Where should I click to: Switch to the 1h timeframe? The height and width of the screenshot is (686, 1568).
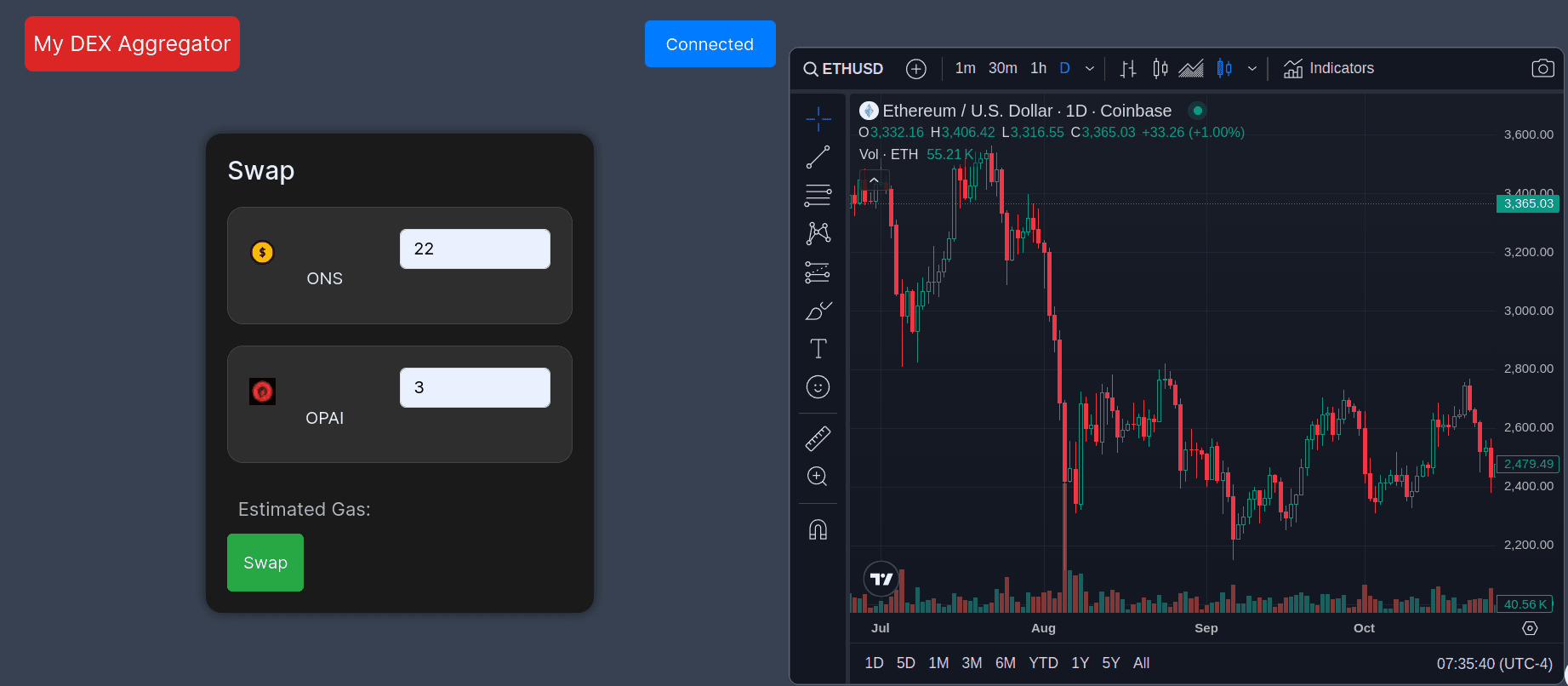coord(1038,68)
